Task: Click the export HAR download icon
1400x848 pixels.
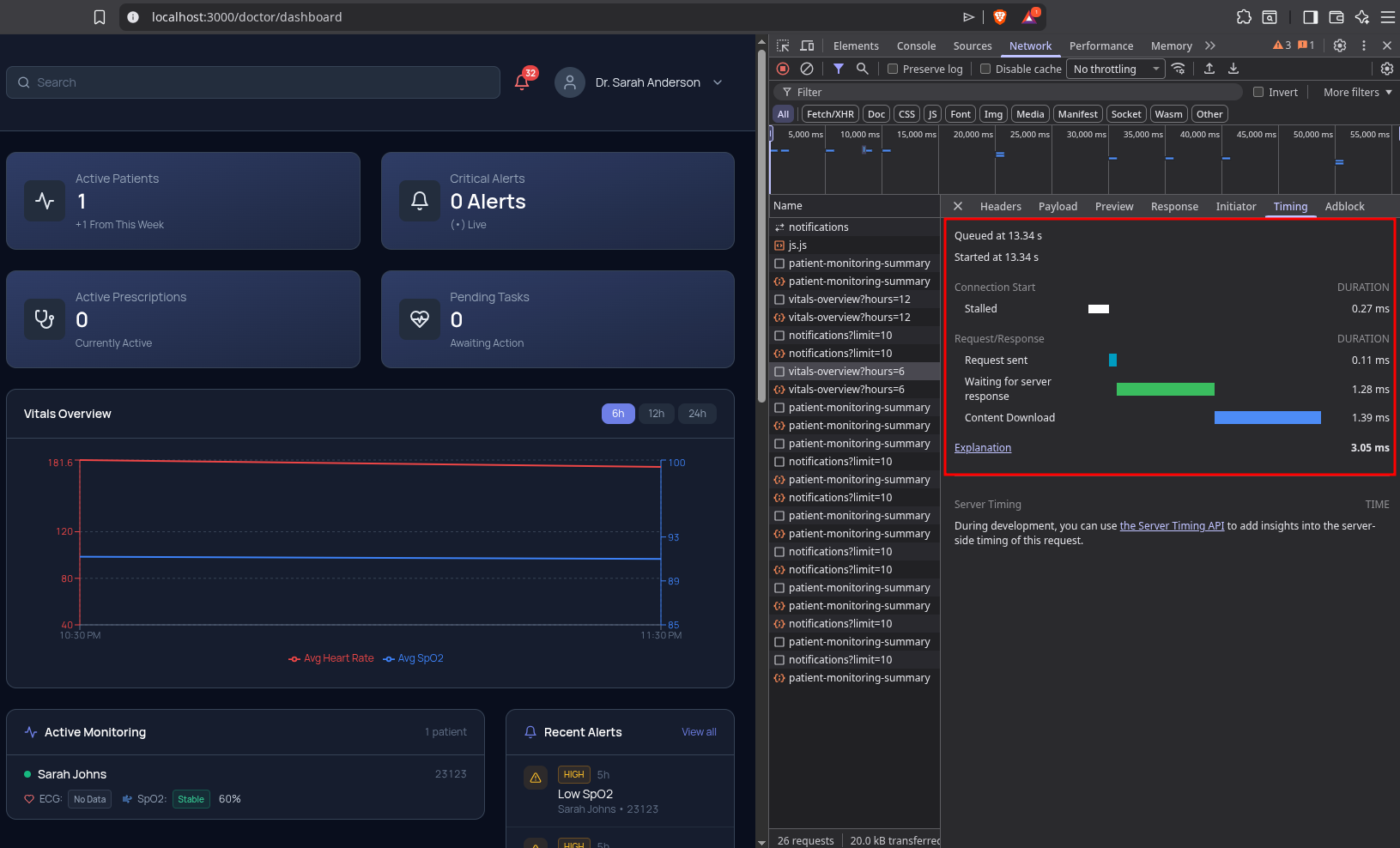Action: pos(1233,69)
